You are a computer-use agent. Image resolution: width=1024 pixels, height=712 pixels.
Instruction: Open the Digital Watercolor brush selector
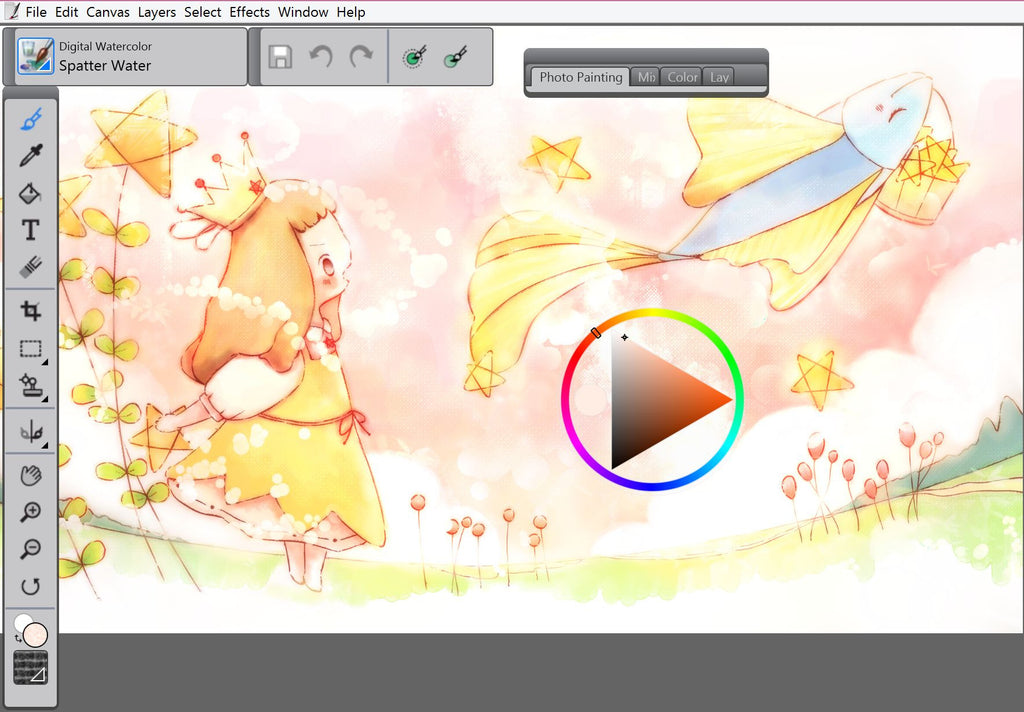pyautogui.click(x=36, y=57)
